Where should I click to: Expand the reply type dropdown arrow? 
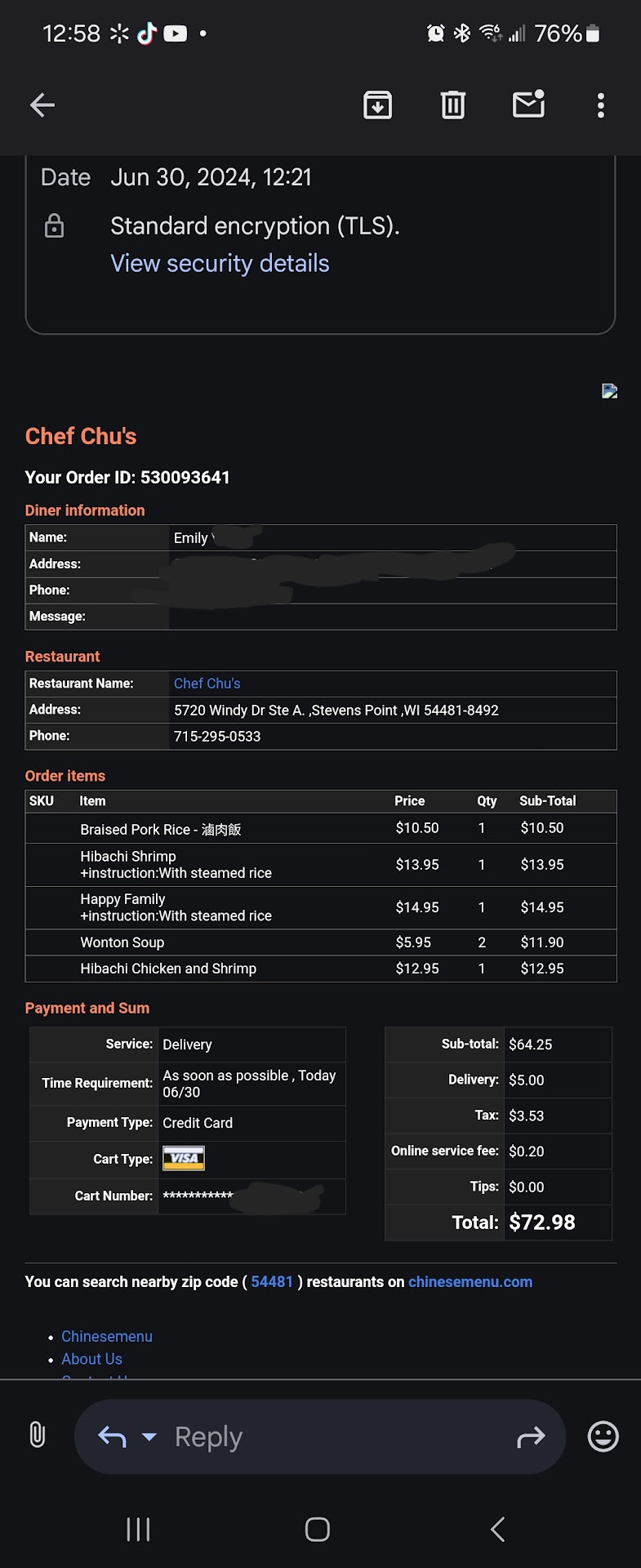pyautogui.click(x=149, y=1437)
